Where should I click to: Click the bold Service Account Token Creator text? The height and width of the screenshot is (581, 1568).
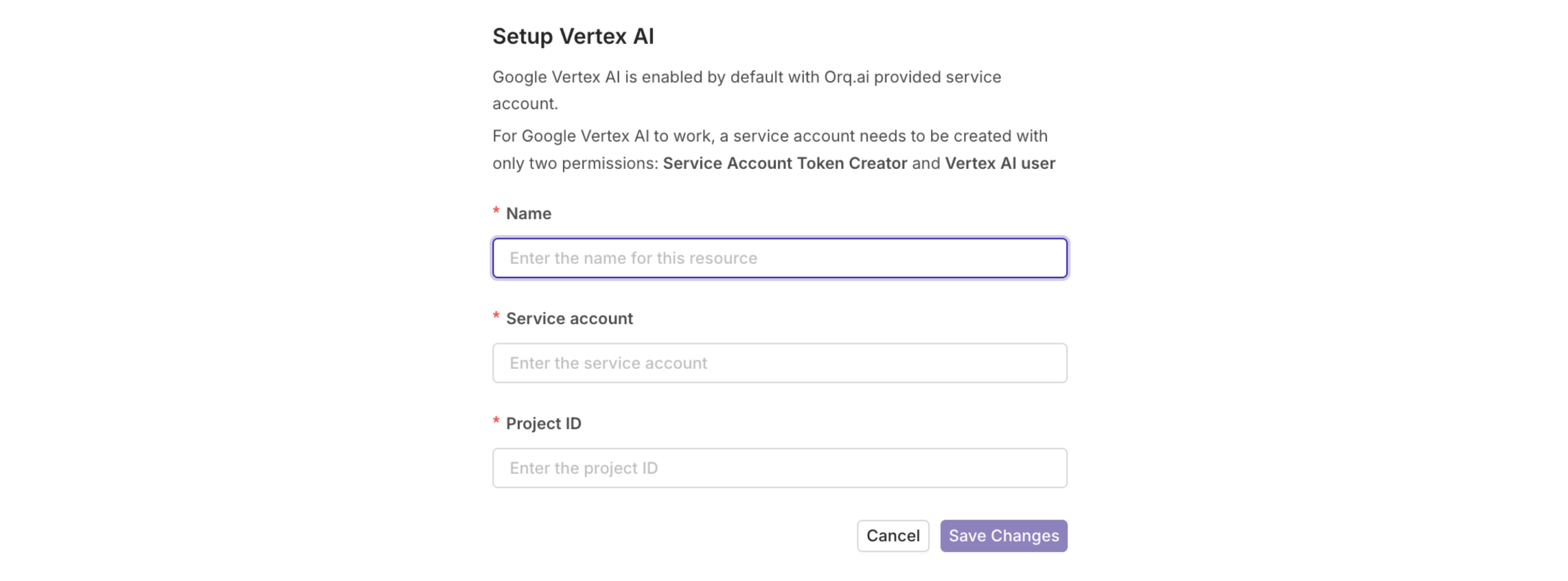tap(785, 163)
